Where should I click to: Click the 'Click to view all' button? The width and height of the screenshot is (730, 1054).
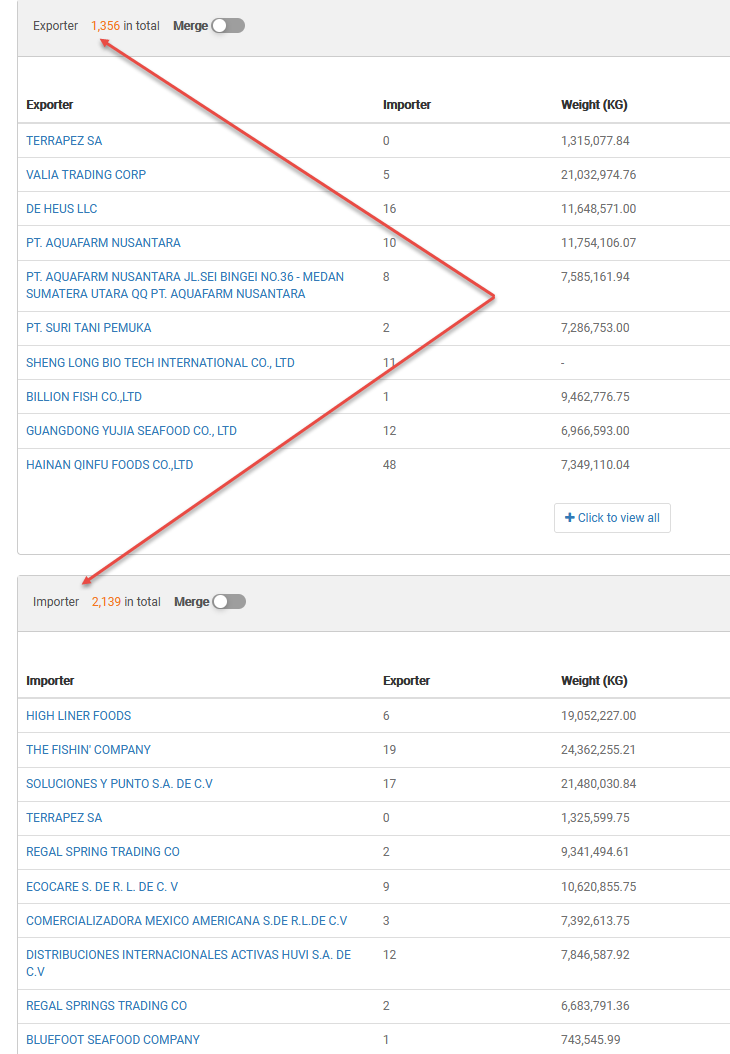coord(612,518)
